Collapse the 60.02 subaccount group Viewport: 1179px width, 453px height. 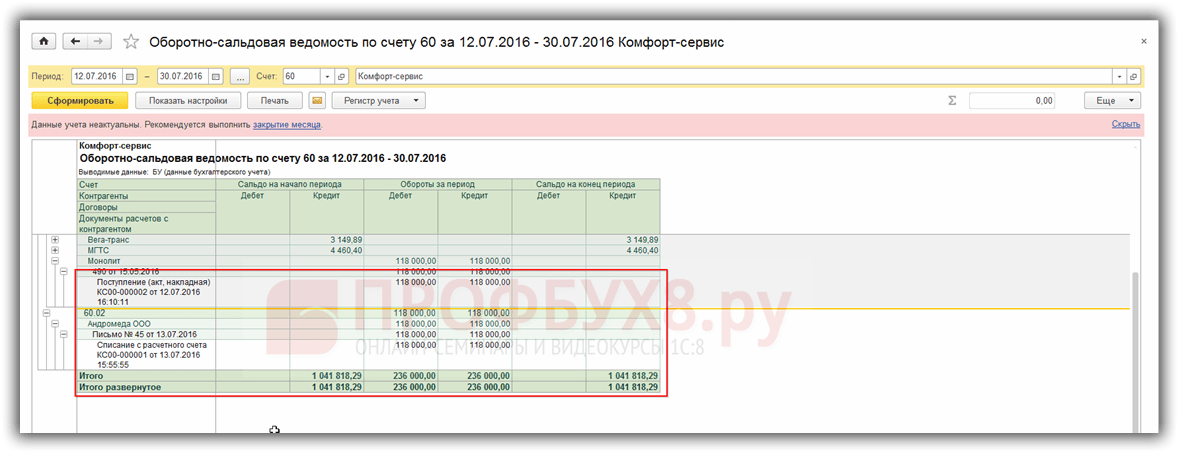[x=47, y=313]
